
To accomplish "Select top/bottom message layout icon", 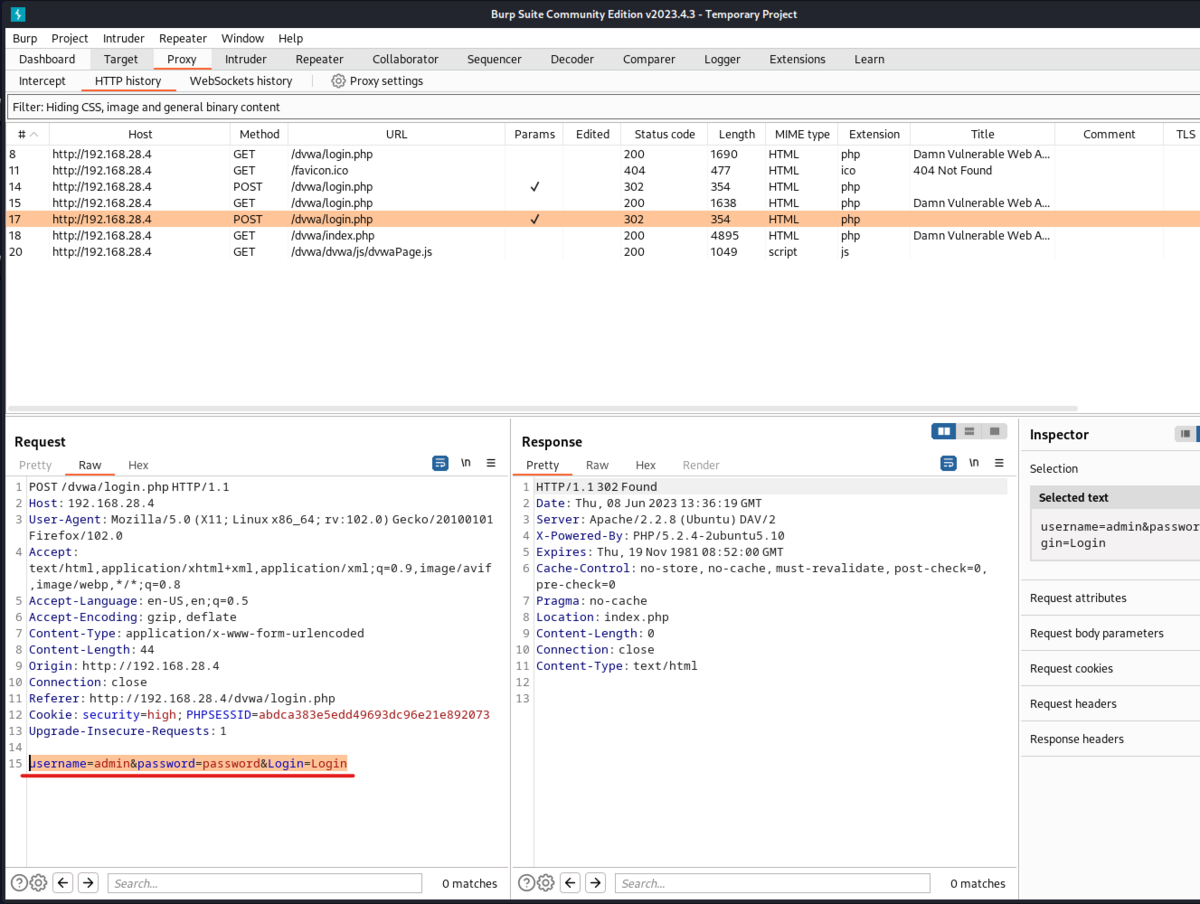I will click(969, 431).
